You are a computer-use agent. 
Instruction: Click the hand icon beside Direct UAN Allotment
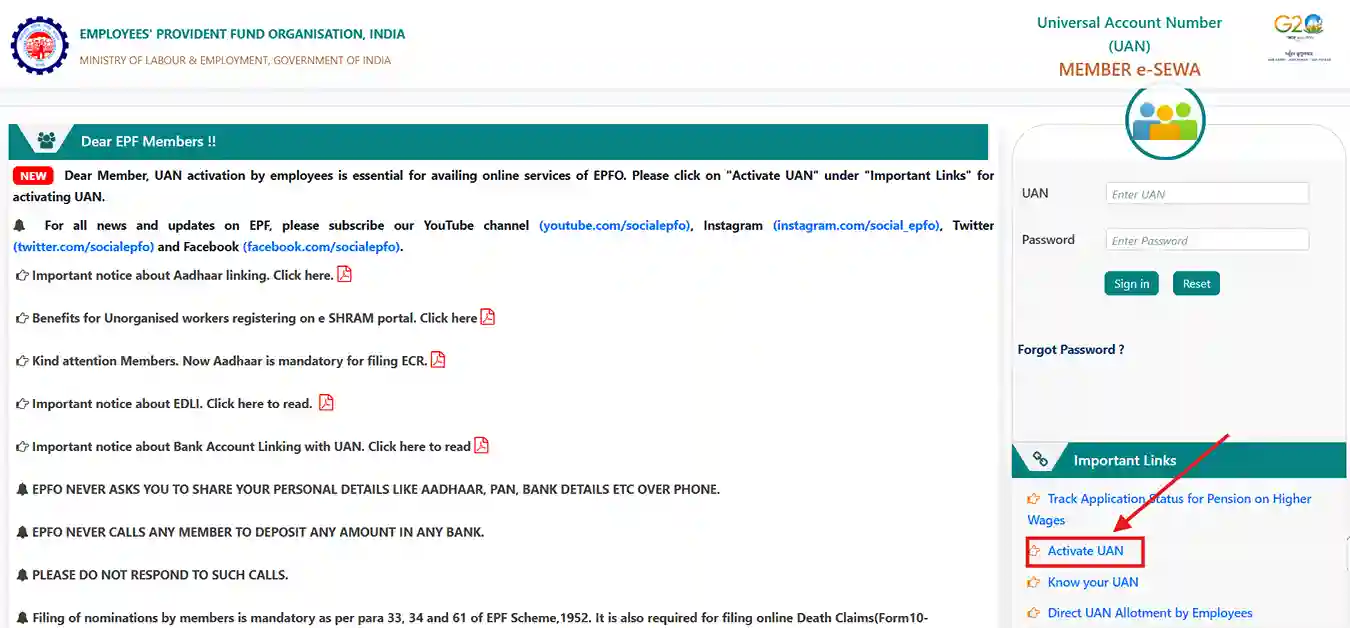pyautogui.click(x=1034, y=613)
